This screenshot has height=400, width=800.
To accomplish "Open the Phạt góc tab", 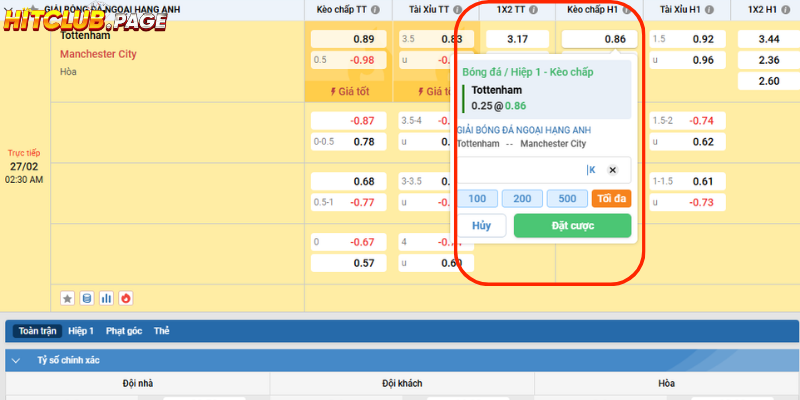I will coord(123,331).
